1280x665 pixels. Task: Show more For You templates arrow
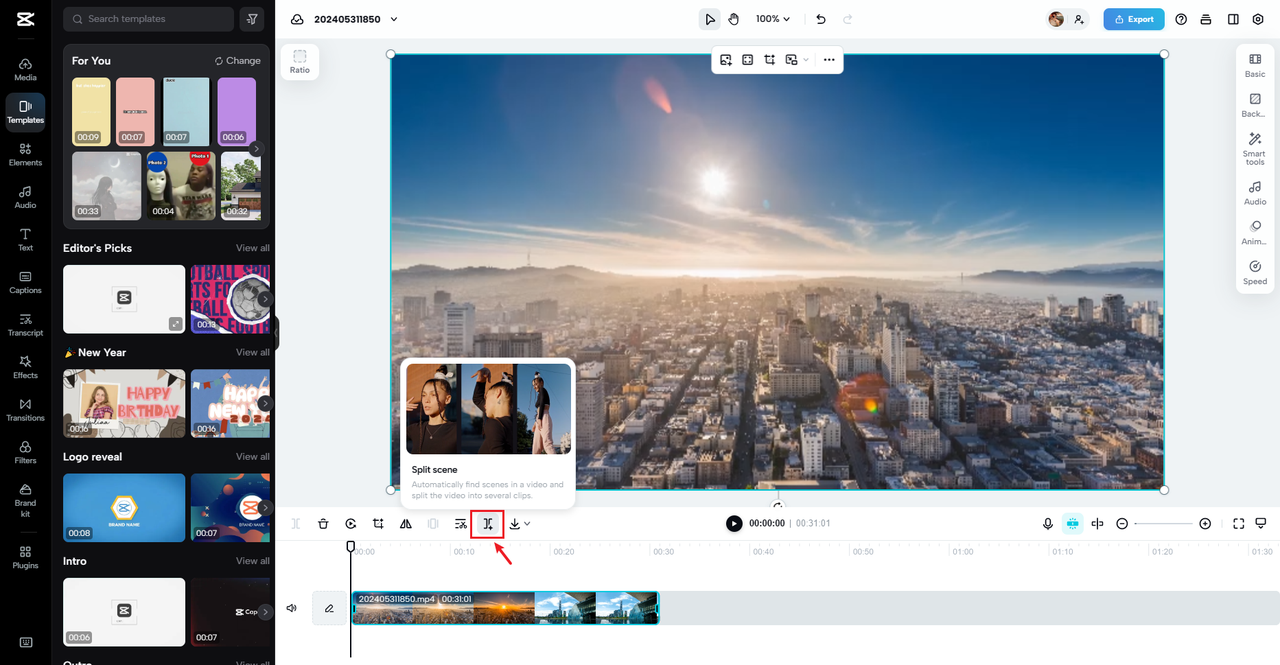256,148
